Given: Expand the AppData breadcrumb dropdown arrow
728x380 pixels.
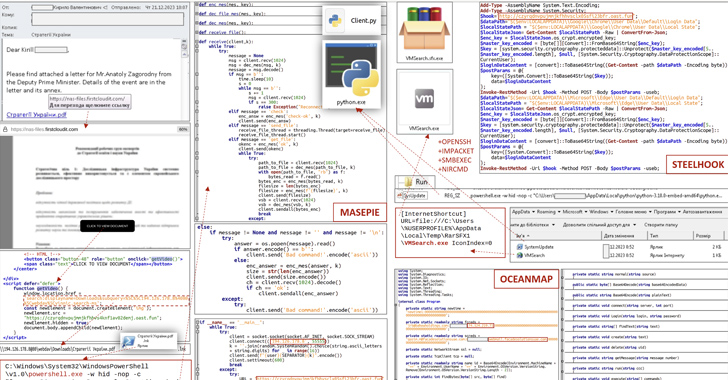Looking at the screenshot, I should (x=533, y=212).
